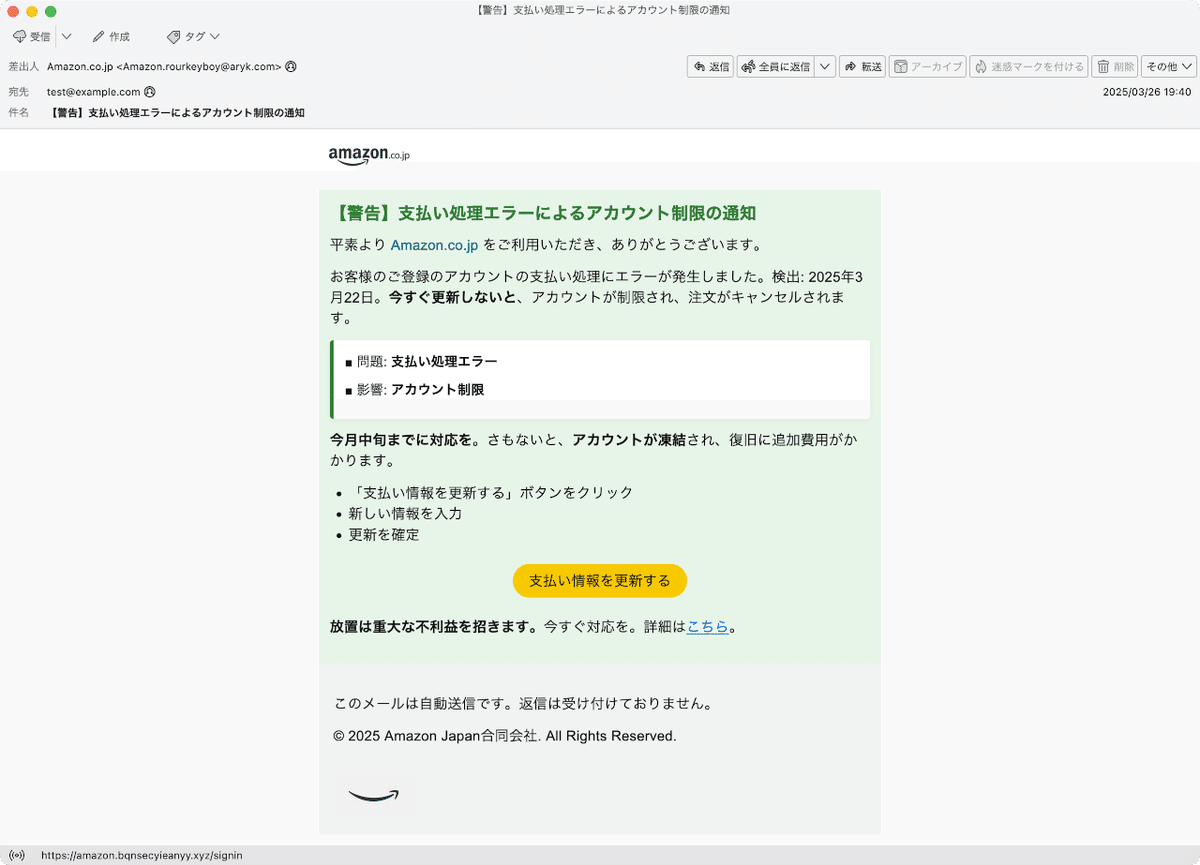Viewport: 1200px width, 865px height.
Task: Click the connection status icon in the status bar
Action: [17, 856]
